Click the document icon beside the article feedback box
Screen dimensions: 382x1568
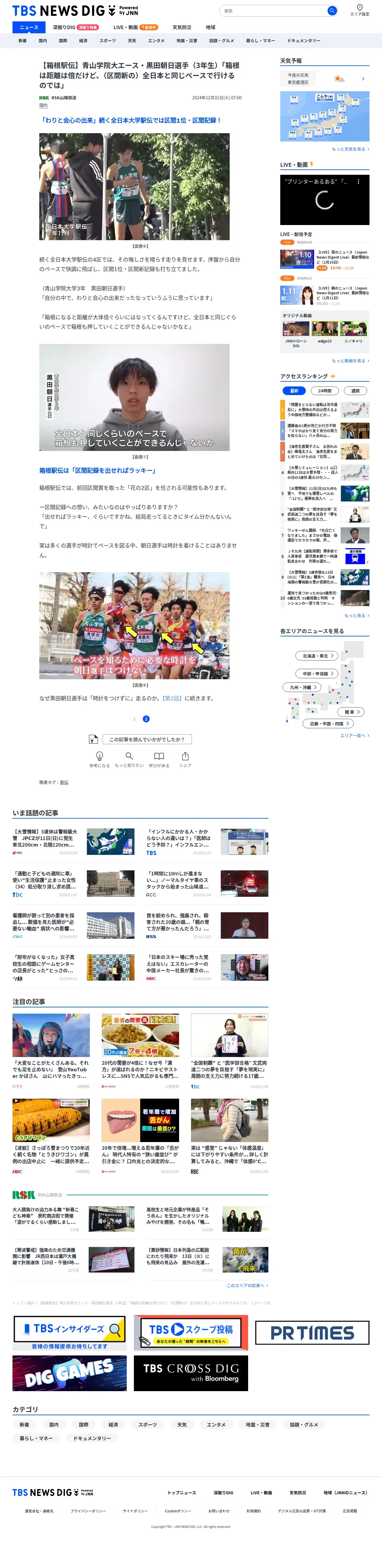point(93,739)
